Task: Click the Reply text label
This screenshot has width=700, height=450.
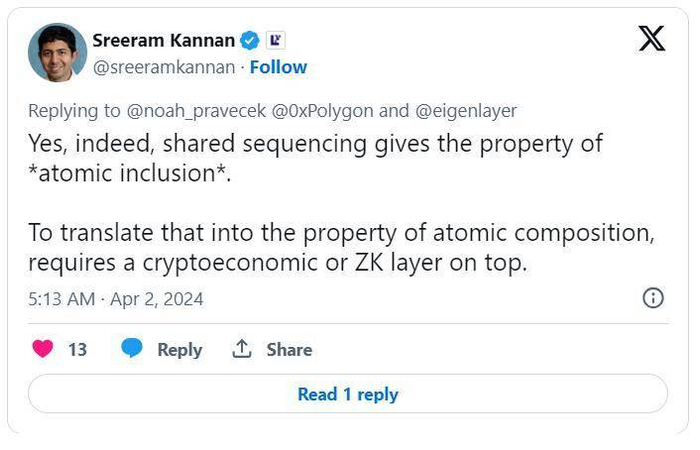Action: [179, 349]
